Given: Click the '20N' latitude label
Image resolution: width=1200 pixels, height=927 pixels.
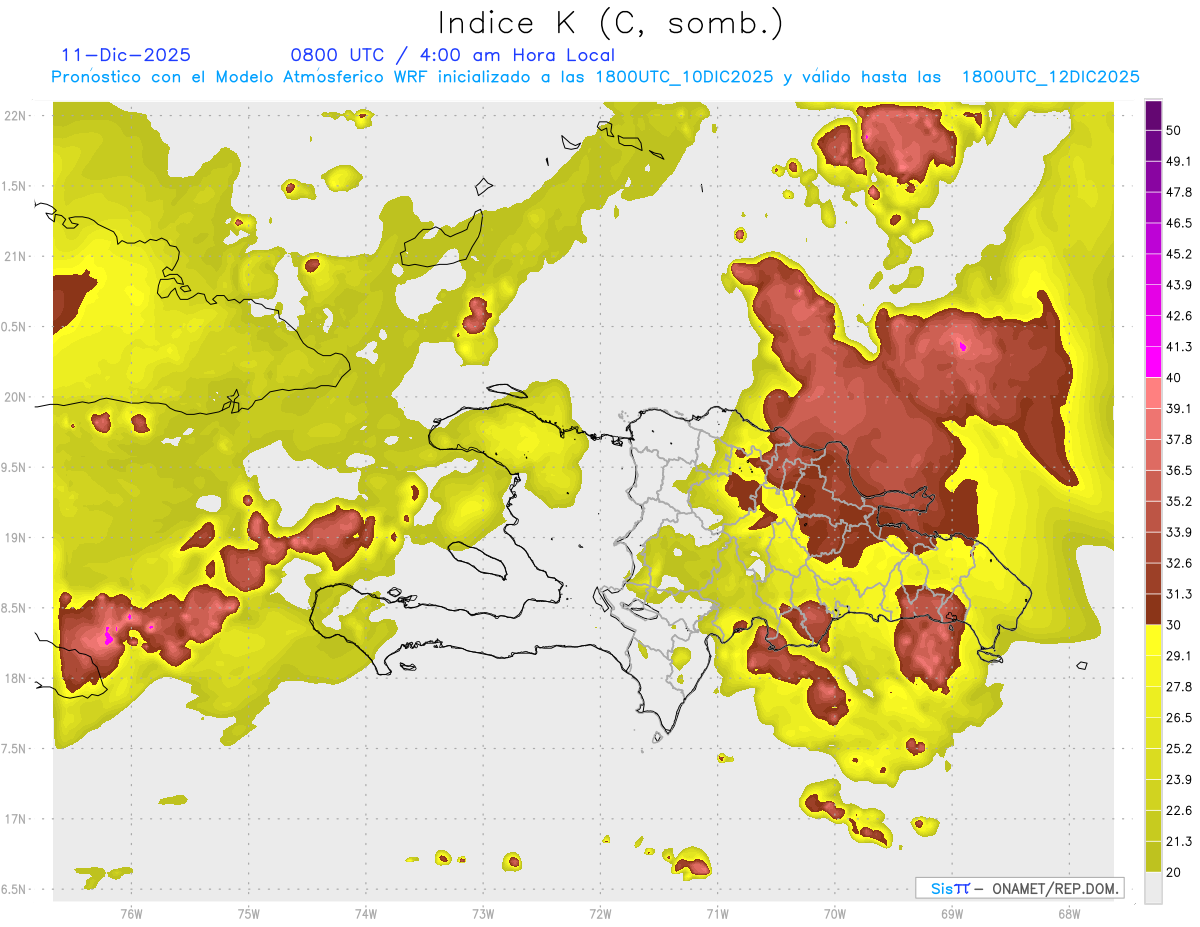Looking at the screenshot, I should (14, 397).
